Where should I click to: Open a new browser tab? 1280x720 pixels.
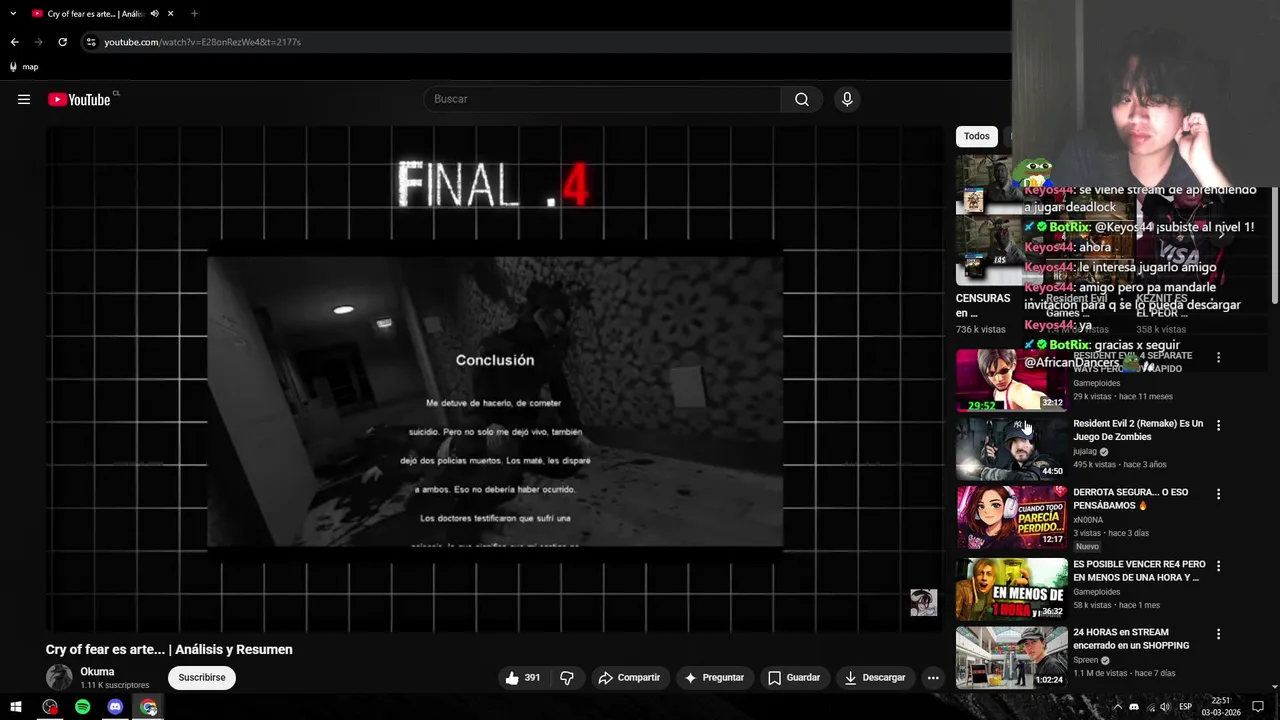coord(194,14)
